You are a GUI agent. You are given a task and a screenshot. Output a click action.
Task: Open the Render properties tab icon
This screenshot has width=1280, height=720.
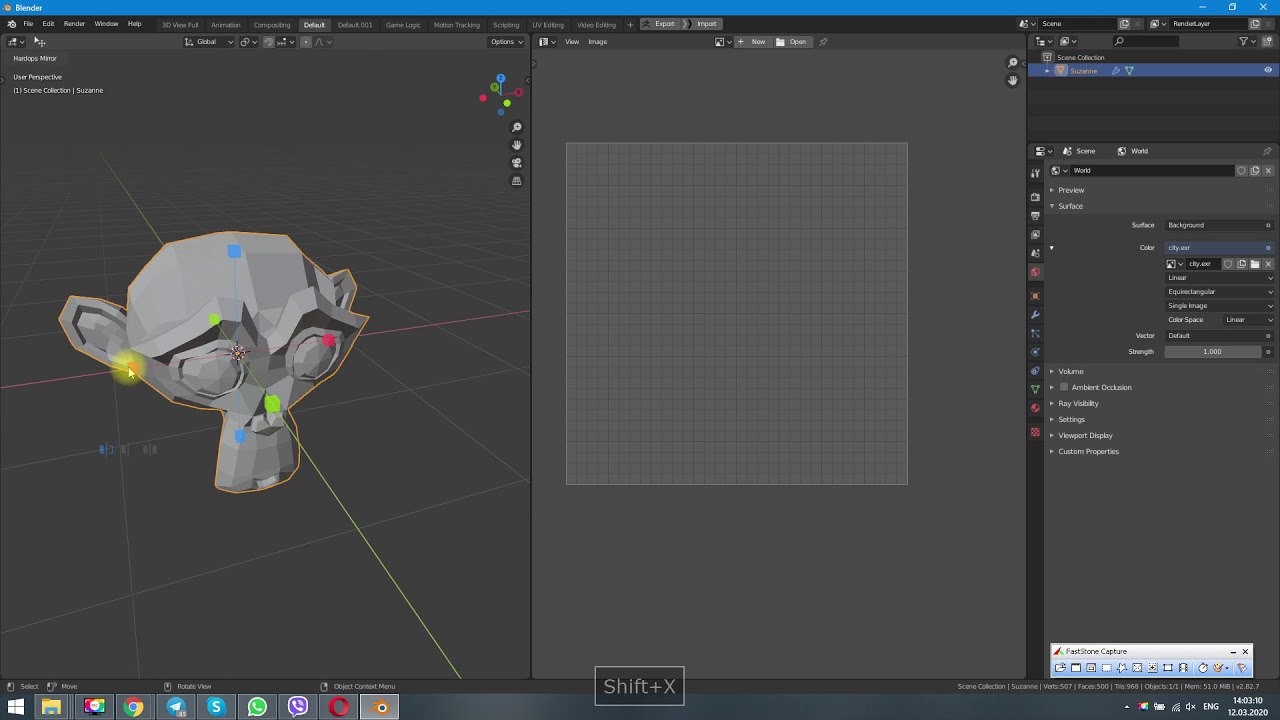(1035, 197)
